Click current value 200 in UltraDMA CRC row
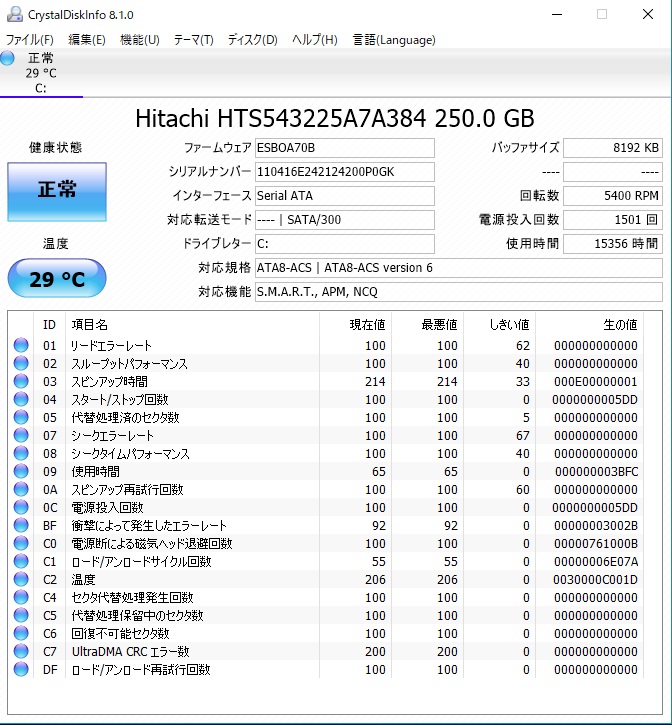The height and width of the screenshot is (725, 672). click(375, 651)
